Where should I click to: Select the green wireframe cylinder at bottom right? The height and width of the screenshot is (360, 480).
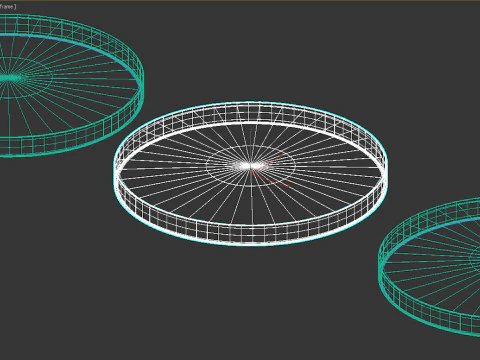430,267
